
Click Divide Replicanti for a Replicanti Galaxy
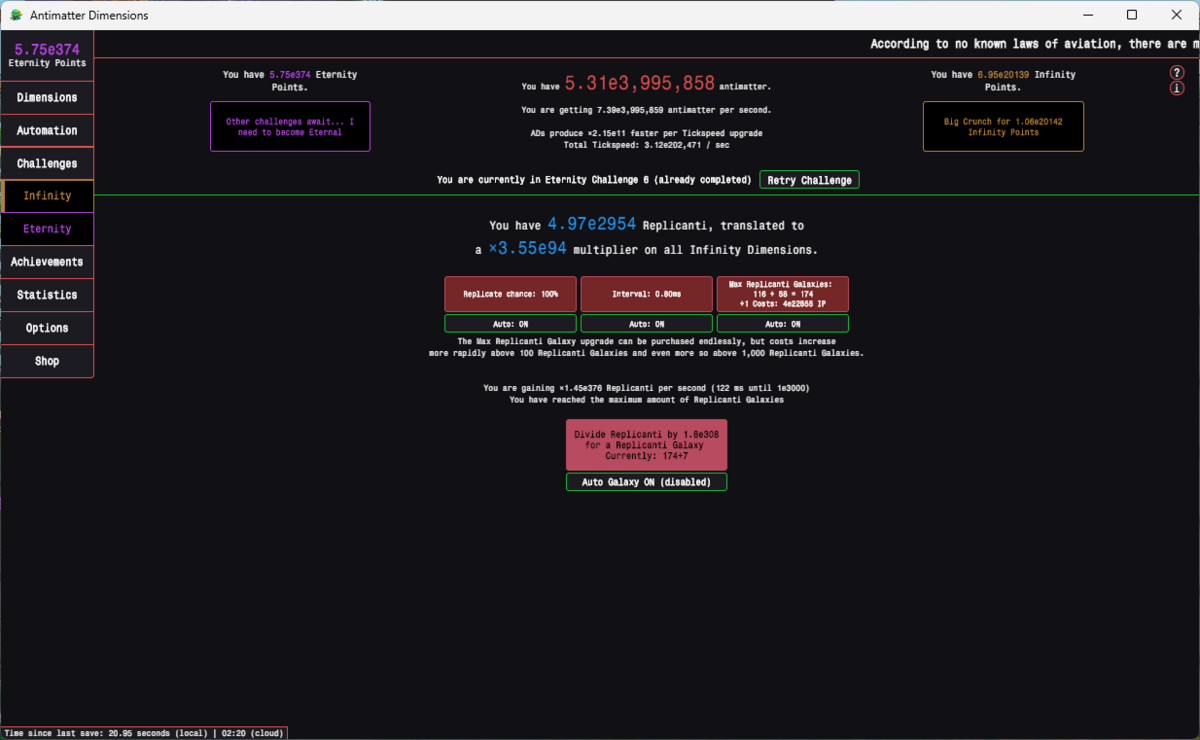tap(646, 445)
